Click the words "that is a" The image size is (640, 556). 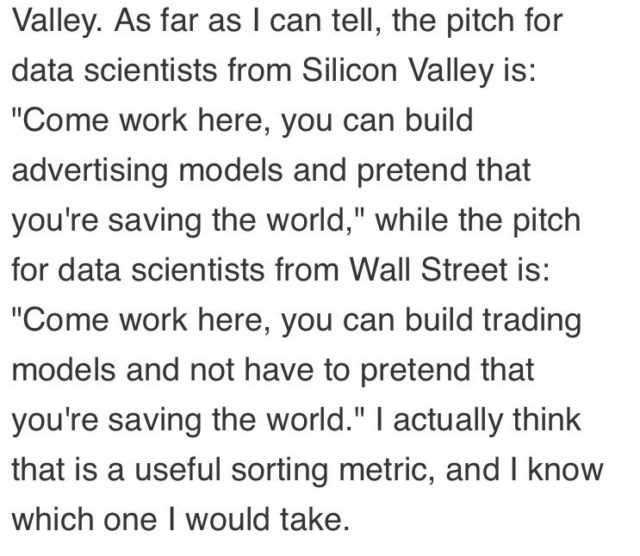(x=68, y=469)
